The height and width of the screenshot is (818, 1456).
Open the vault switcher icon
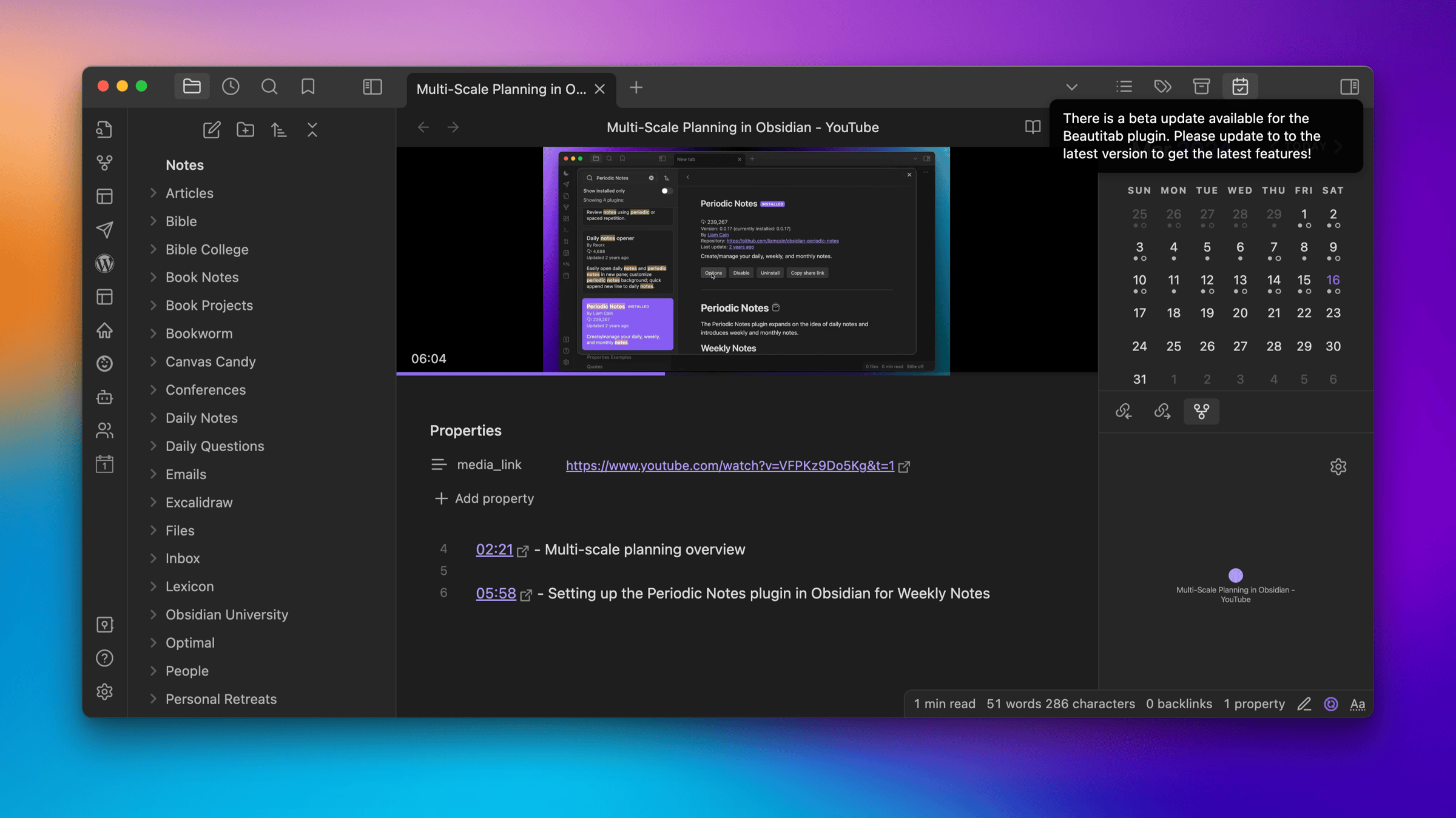click(104, 625)
